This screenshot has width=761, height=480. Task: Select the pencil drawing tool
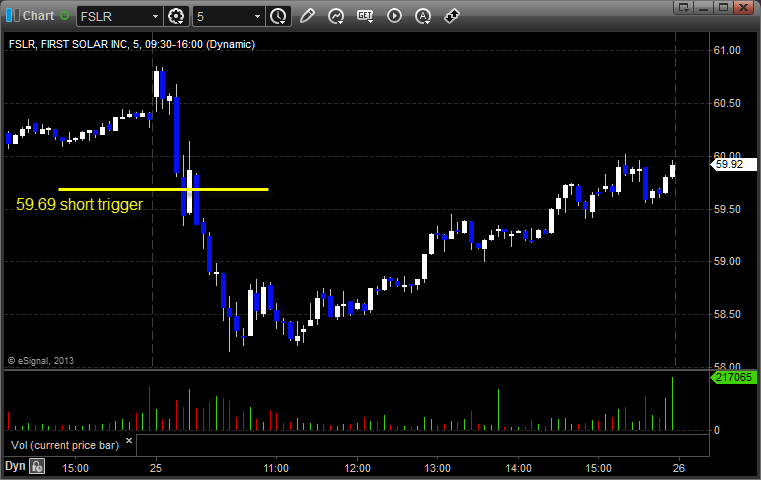point(307,16)
